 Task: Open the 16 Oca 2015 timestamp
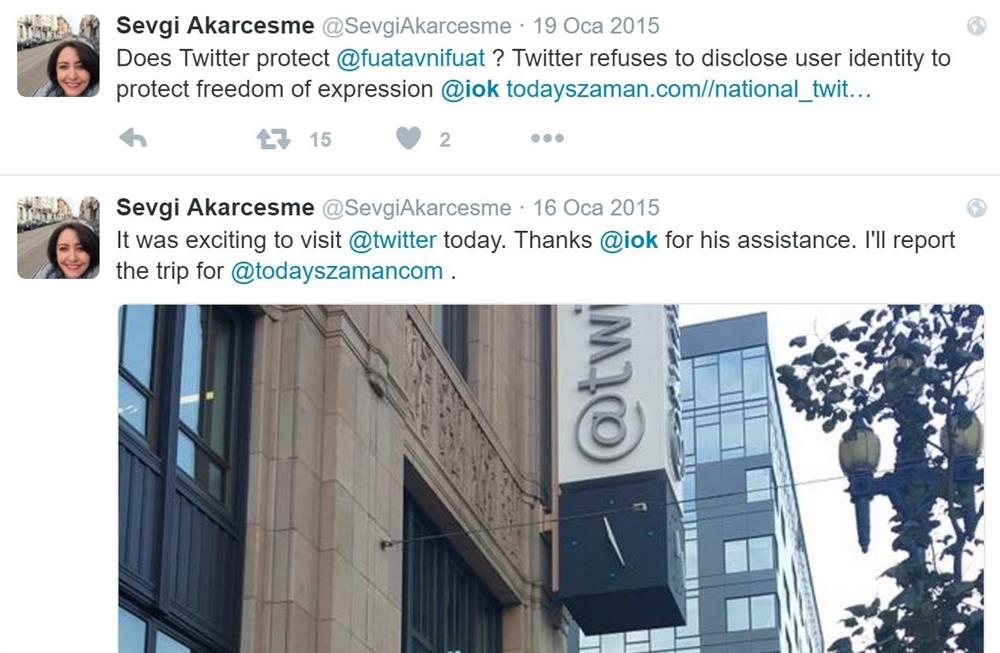596,208
